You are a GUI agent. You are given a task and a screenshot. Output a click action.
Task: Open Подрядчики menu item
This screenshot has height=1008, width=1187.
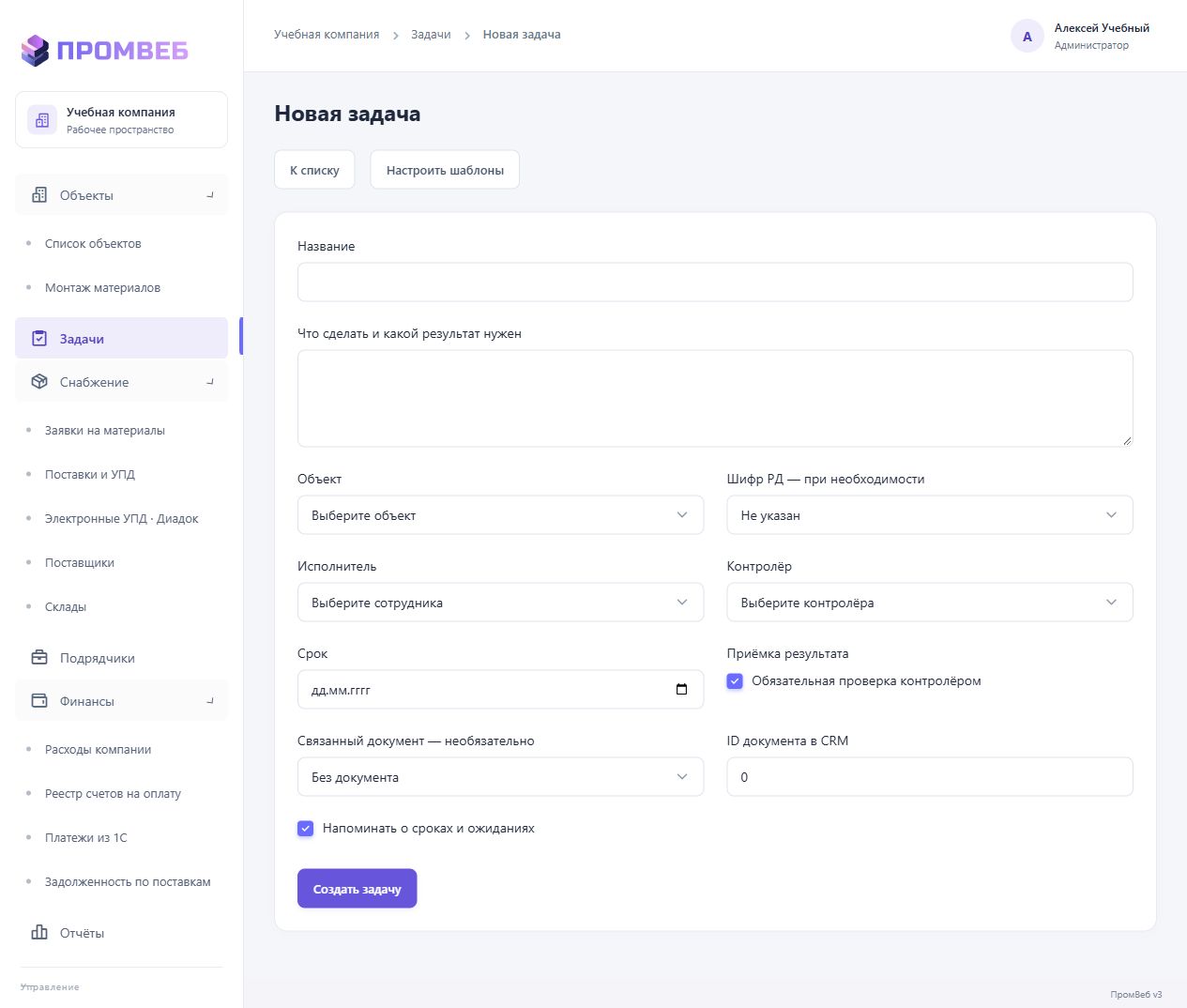(121, 658)
